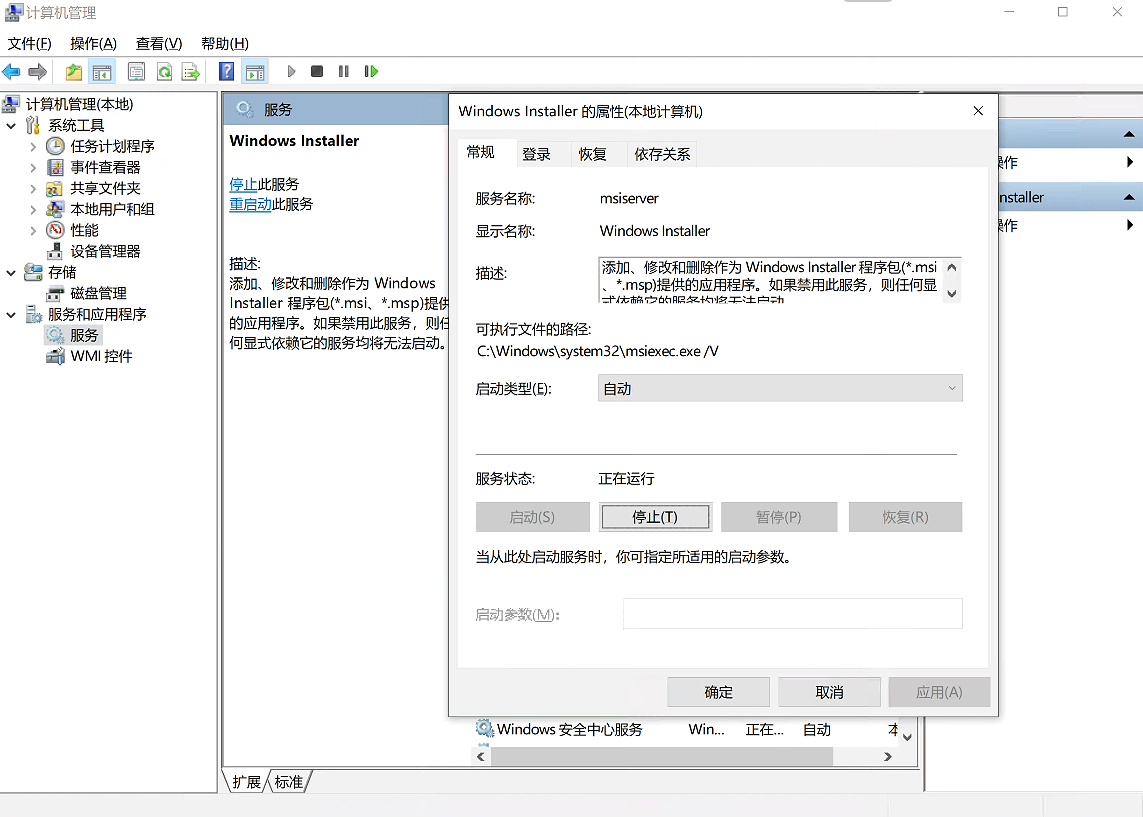Collapse the Installer actions section arrow
Viewport: 1143px width, 817px height.
tap(1128, 198)
